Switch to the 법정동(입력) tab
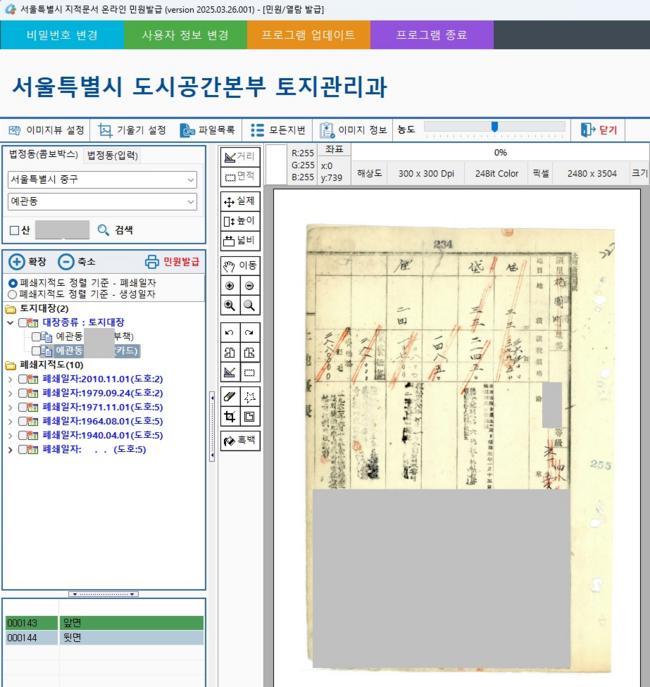Image resolution: width=650 pixels, height=687 pixels. click(x=112, y=155)
